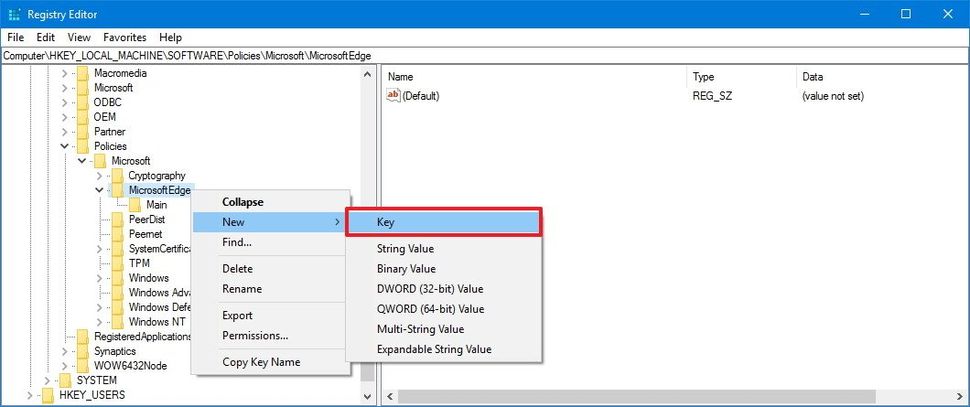Click the registry path address bar

click(x=485, y=56)
